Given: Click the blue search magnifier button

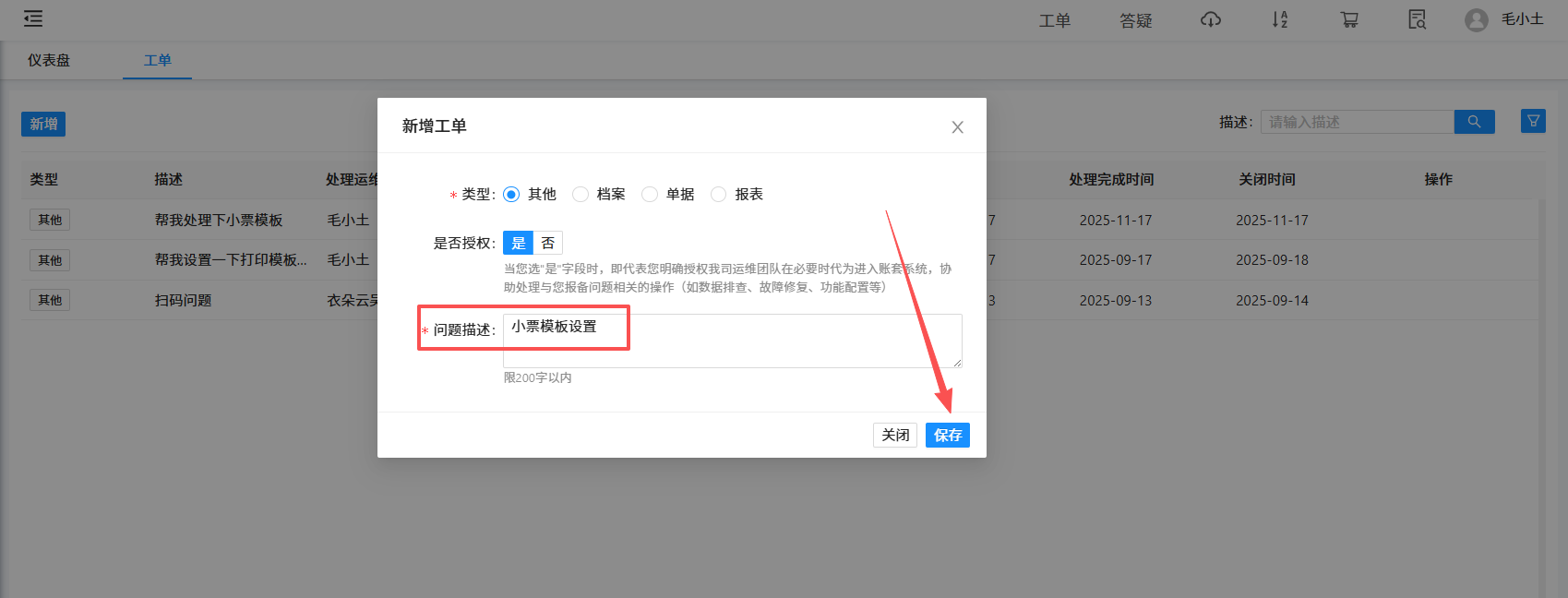Looking at the screenshot, I should coord(1474,122).
